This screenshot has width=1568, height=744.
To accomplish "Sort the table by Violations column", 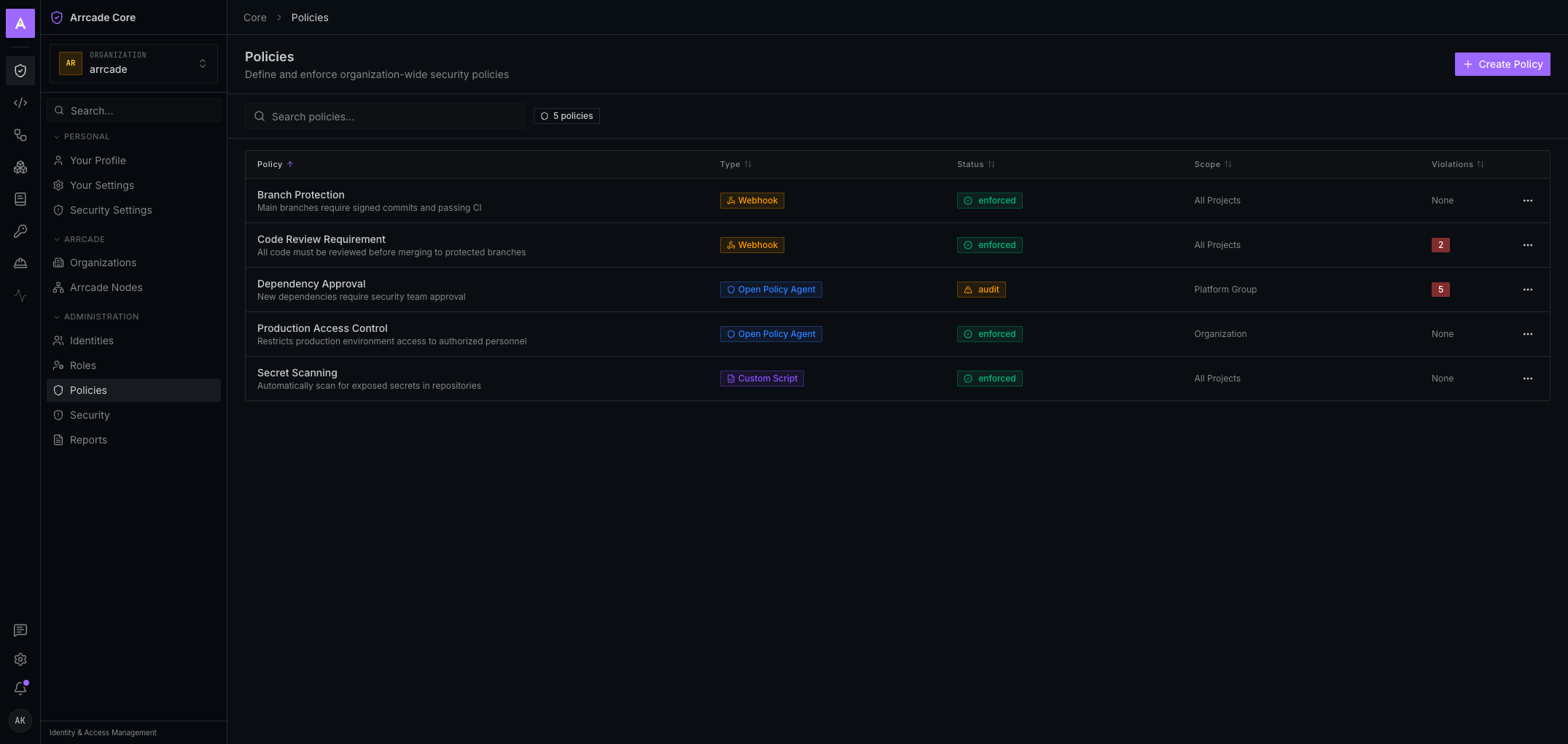I will 1458,164.
